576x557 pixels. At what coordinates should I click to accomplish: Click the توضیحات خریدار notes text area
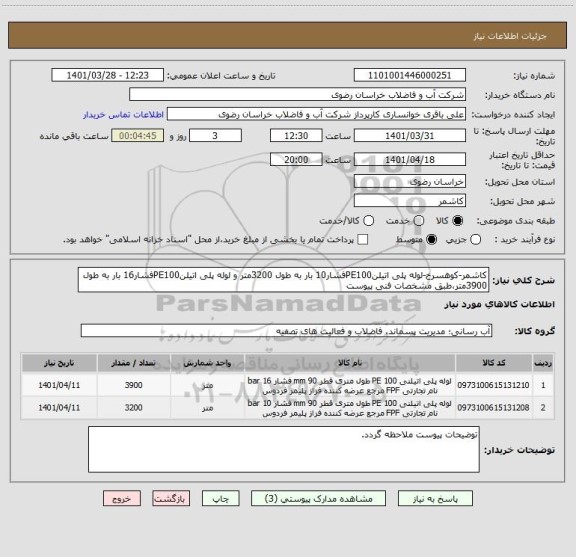(x=284, y=449)
